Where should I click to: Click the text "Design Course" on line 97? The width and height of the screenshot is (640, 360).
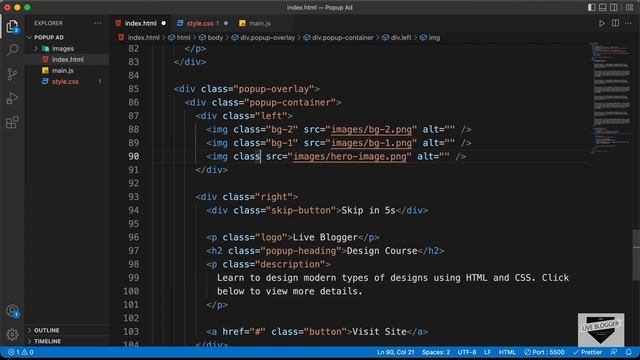pyautogui.click(x=382, y=251)
